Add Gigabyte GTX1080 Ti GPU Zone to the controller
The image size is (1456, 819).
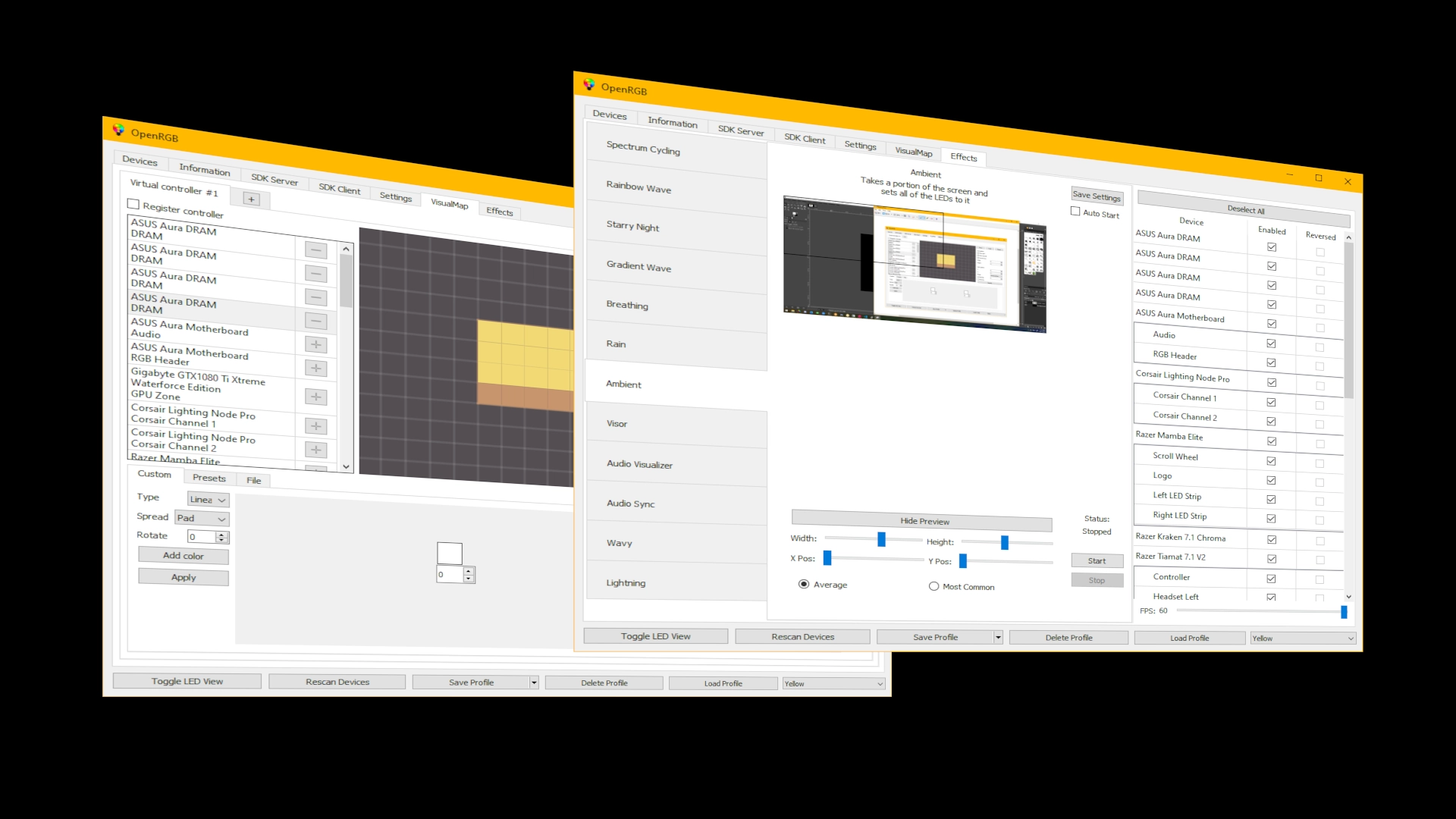click(x=316, y=397)
